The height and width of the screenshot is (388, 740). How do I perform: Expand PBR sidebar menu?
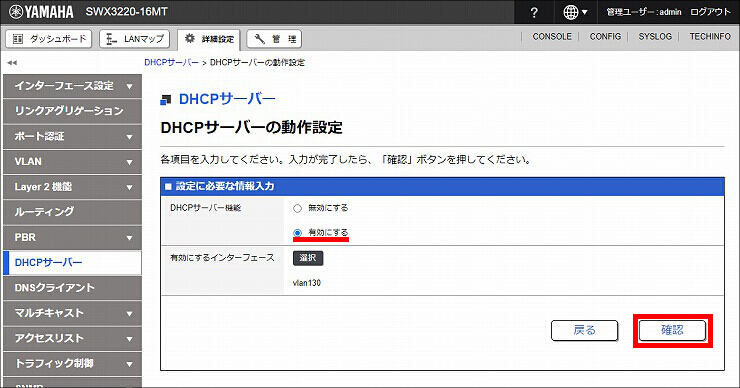click(x=72, y=237)
